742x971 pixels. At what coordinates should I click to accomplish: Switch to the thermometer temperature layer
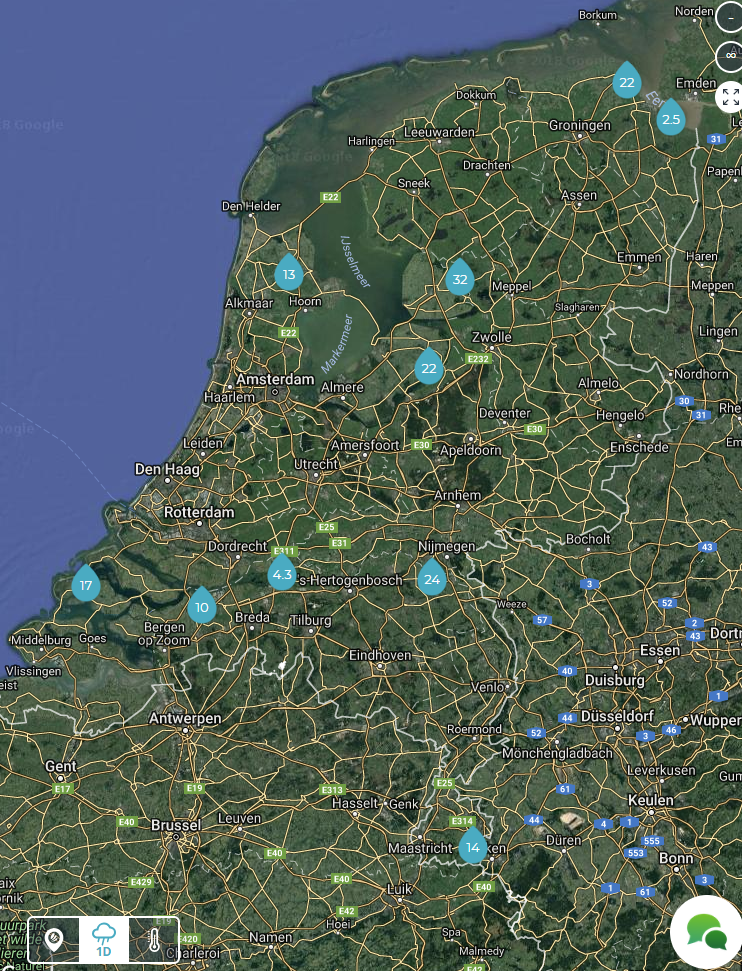coord(154,940)
